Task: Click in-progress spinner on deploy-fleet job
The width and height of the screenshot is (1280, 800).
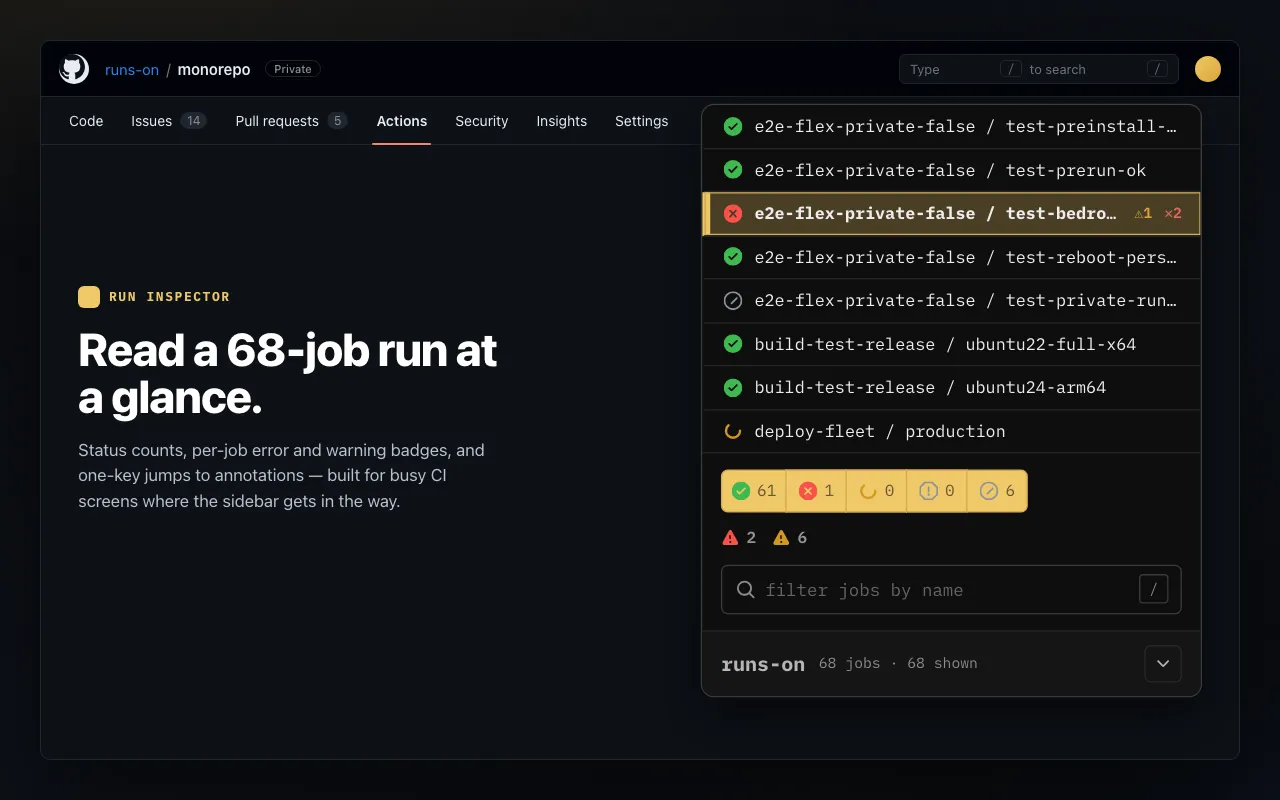Action: 733,431
